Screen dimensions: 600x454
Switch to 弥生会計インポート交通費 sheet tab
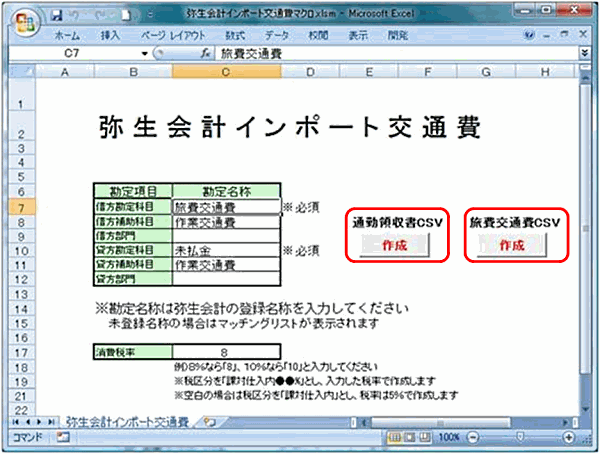tap(127, 422)
